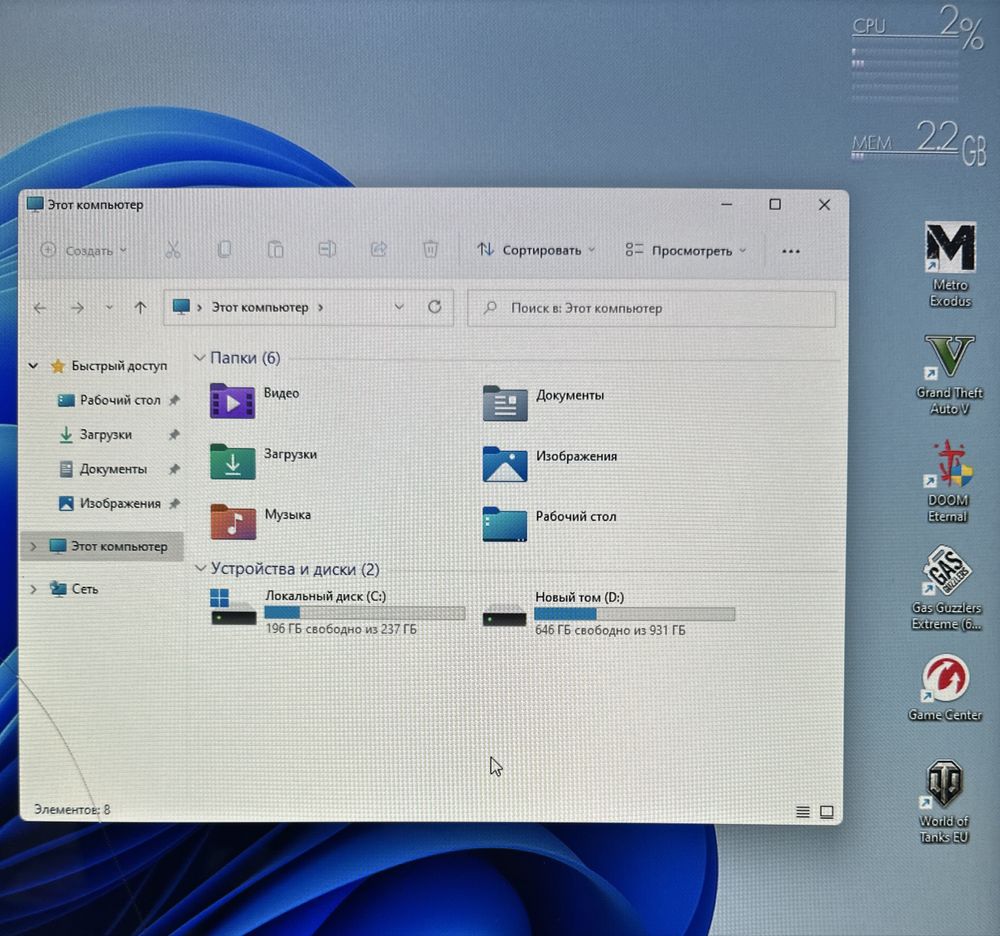Select the Музыка folder icon
Viewport: 1000px width, 936px height.
point(233,522)
